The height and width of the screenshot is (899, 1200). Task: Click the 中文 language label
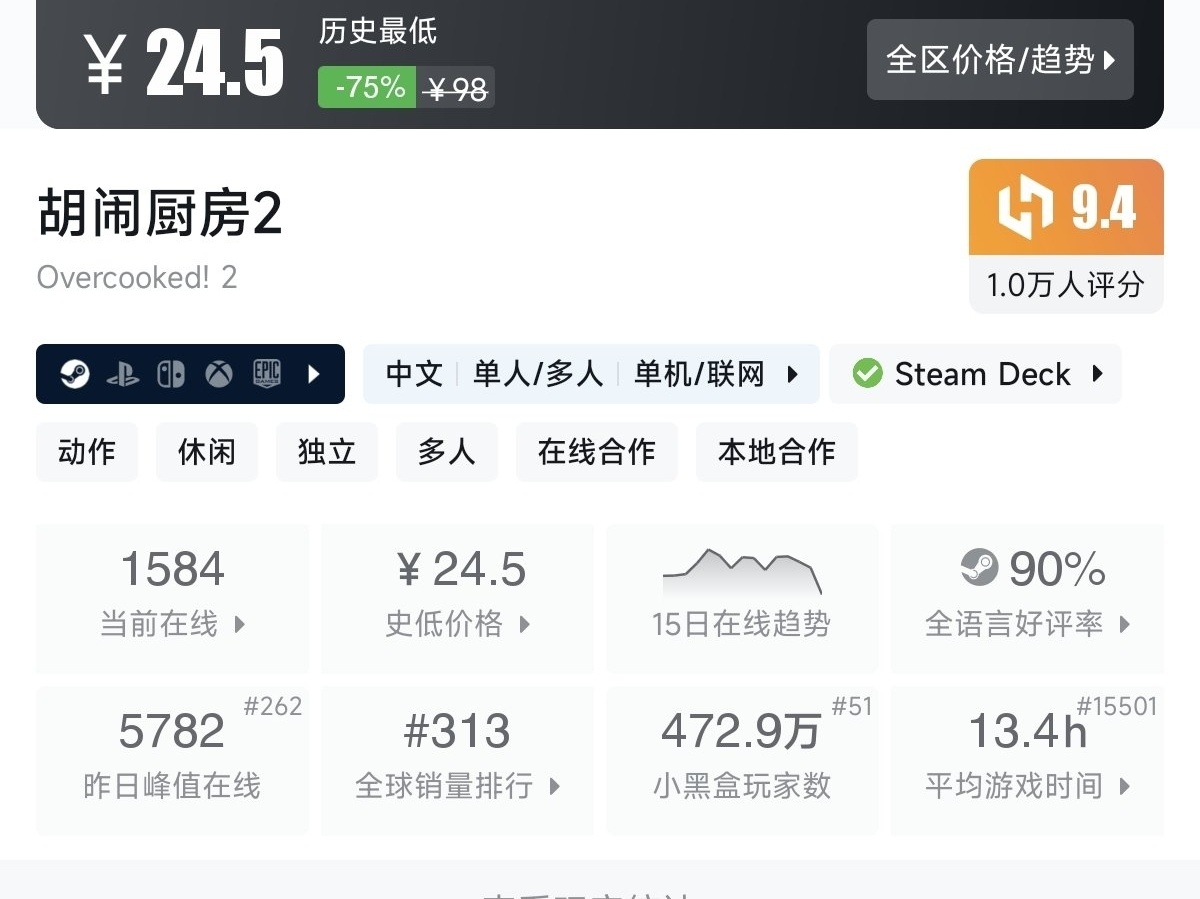tap(414, 374)
